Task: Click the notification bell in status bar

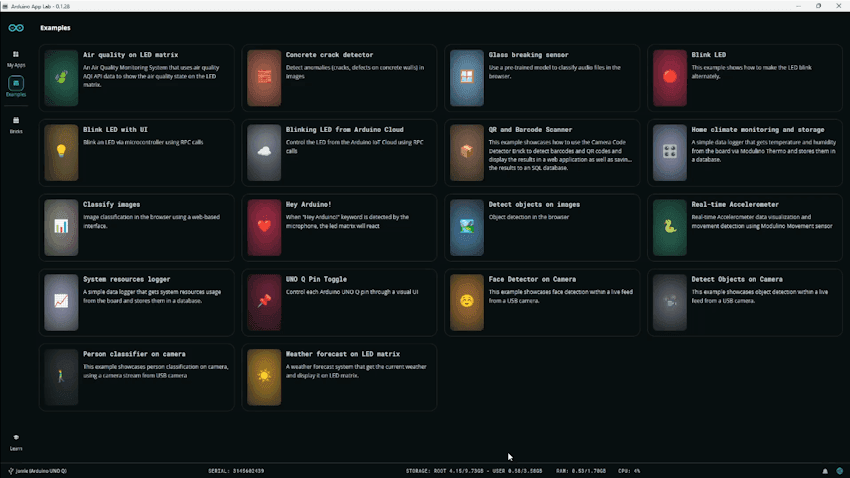Action: pos(825,471)
